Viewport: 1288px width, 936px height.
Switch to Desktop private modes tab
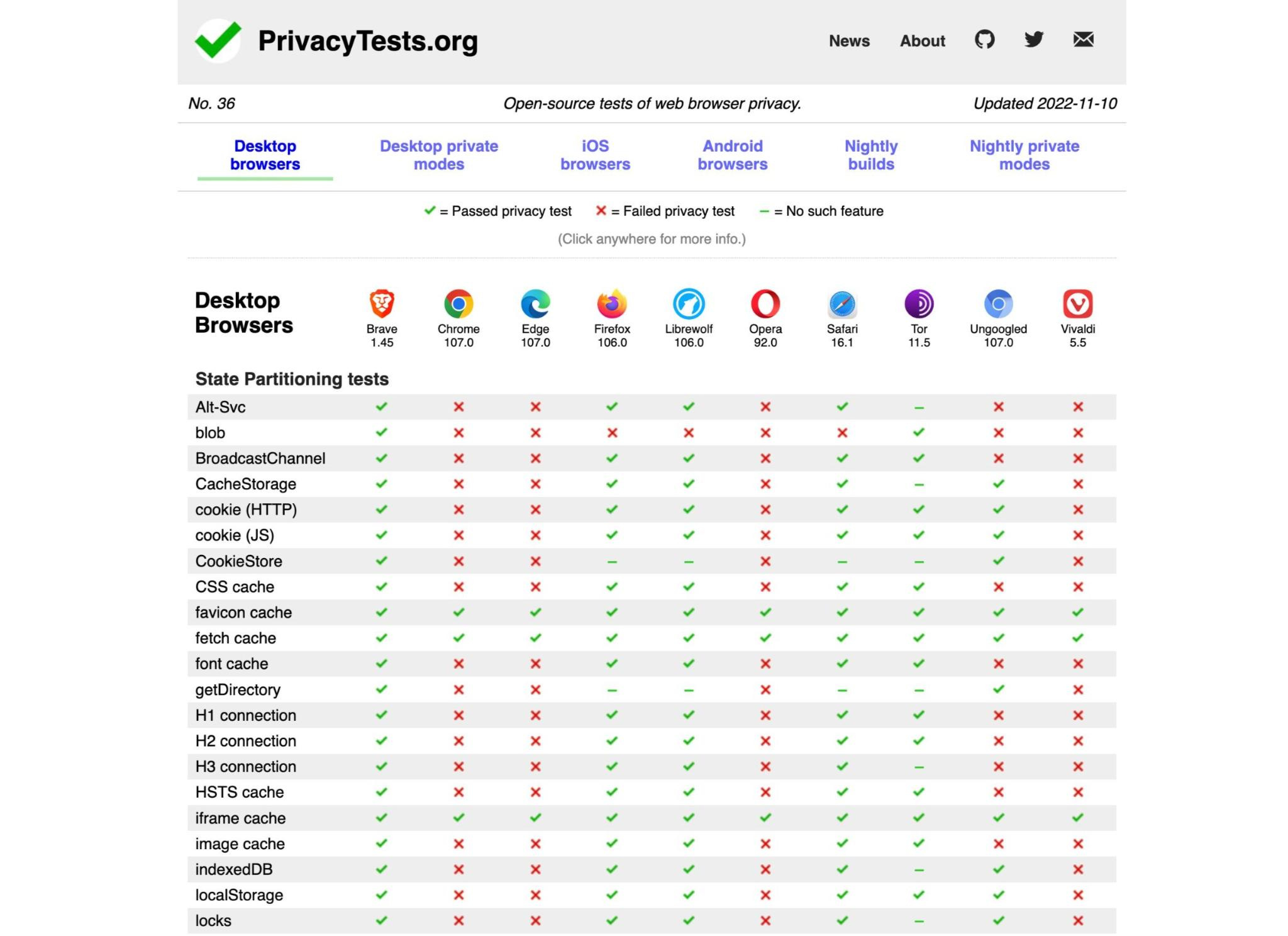(439, 155)
